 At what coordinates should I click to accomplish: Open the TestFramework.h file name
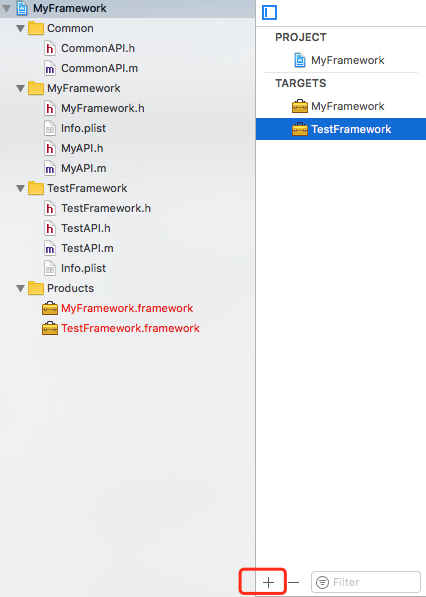click(x=106, y=208)
